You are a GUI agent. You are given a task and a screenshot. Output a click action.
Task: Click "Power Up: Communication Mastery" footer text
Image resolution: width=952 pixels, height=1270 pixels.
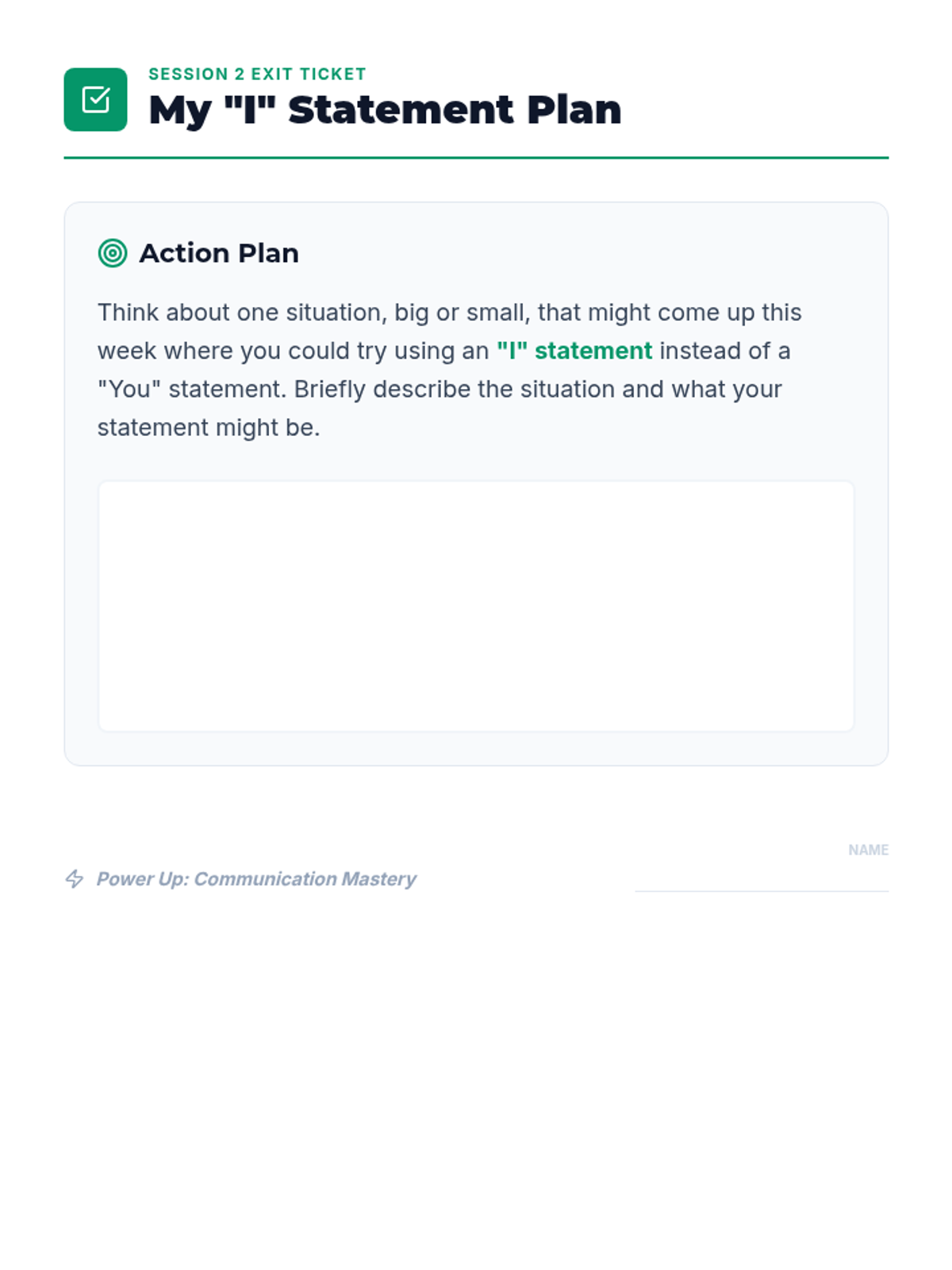256,879
